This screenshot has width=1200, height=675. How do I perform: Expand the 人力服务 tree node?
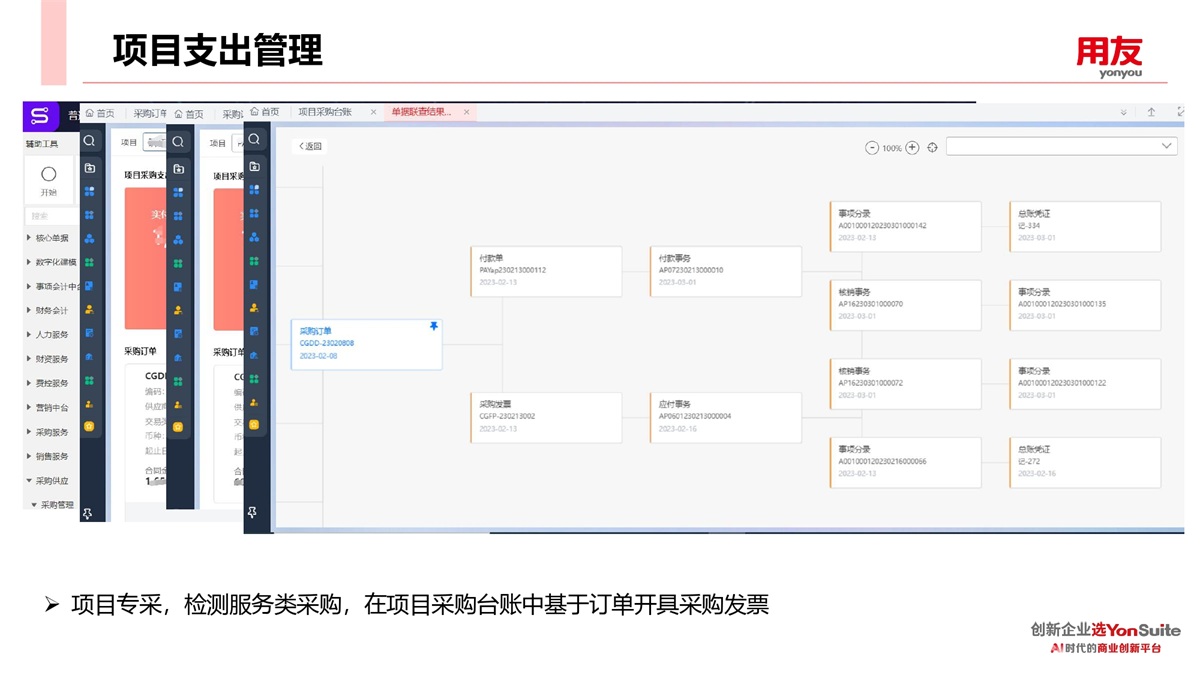coord(29,335)
